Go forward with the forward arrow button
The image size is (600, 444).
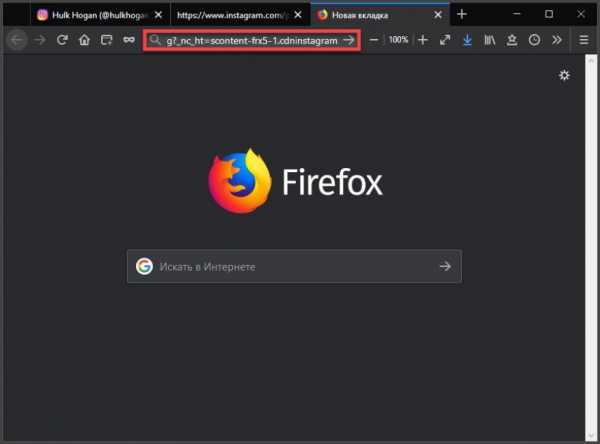pyautogui.click(x=40, y=40)
